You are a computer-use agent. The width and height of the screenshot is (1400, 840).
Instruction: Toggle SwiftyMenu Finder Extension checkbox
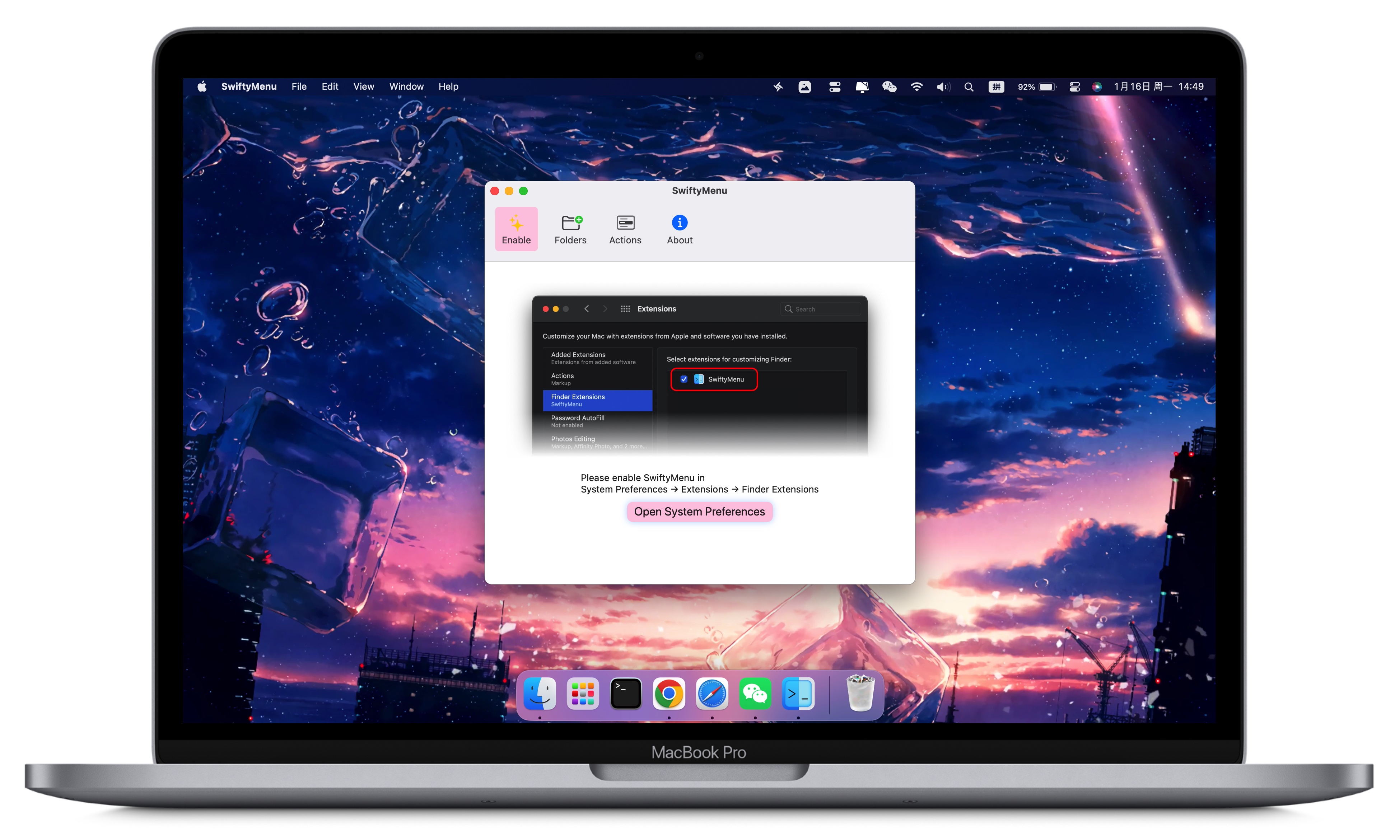pyautogui.click(x=684, y=379)
